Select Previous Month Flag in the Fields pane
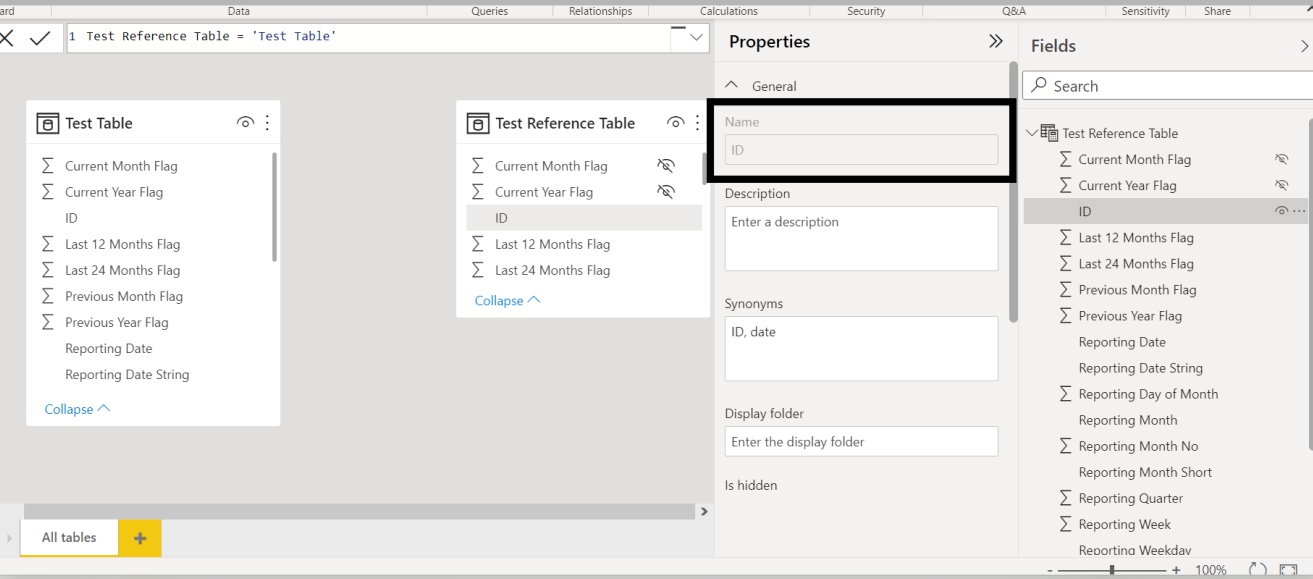1313x579 pixels. tap(1137, 290)
